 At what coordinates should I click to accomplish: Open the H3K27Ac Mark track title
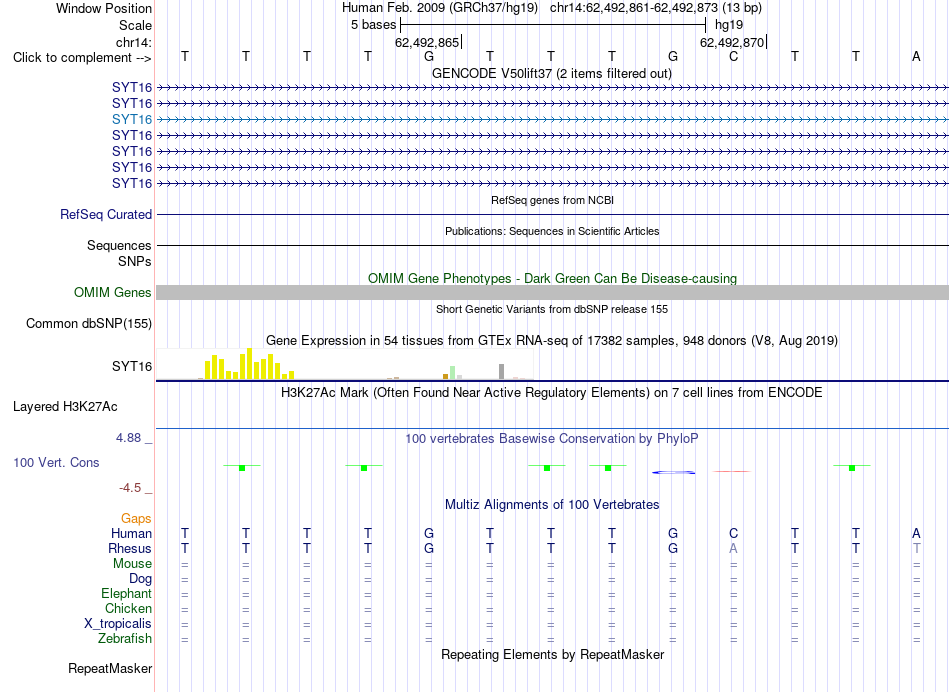coord(552,393)
